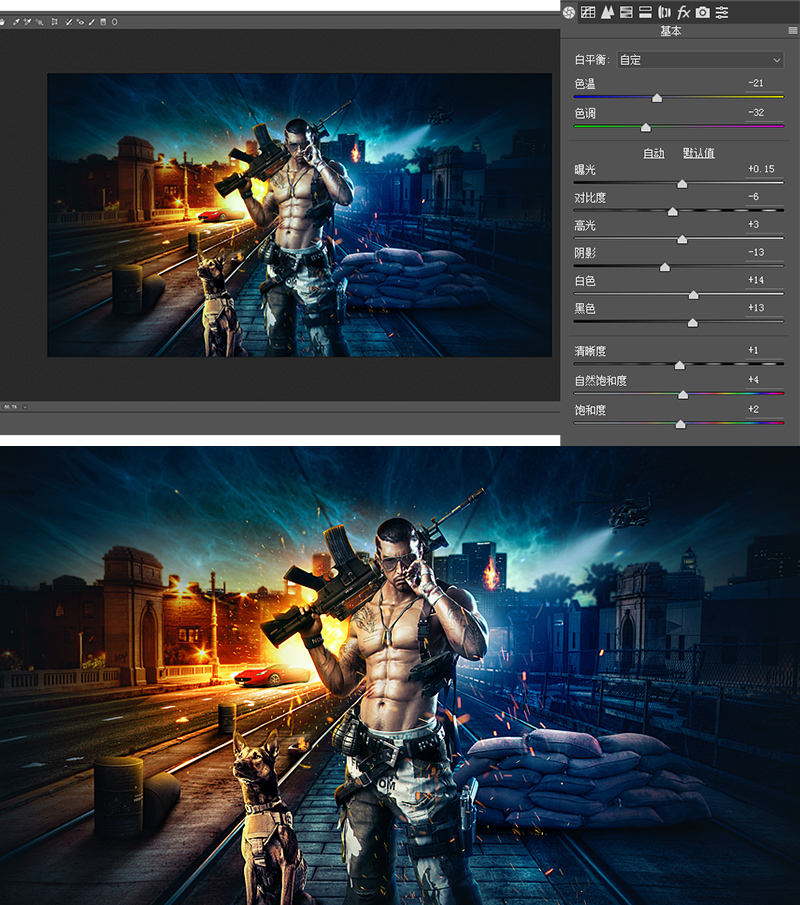
Task: Click the 对比度 value field showing -6
Action: tap(762, 197)
